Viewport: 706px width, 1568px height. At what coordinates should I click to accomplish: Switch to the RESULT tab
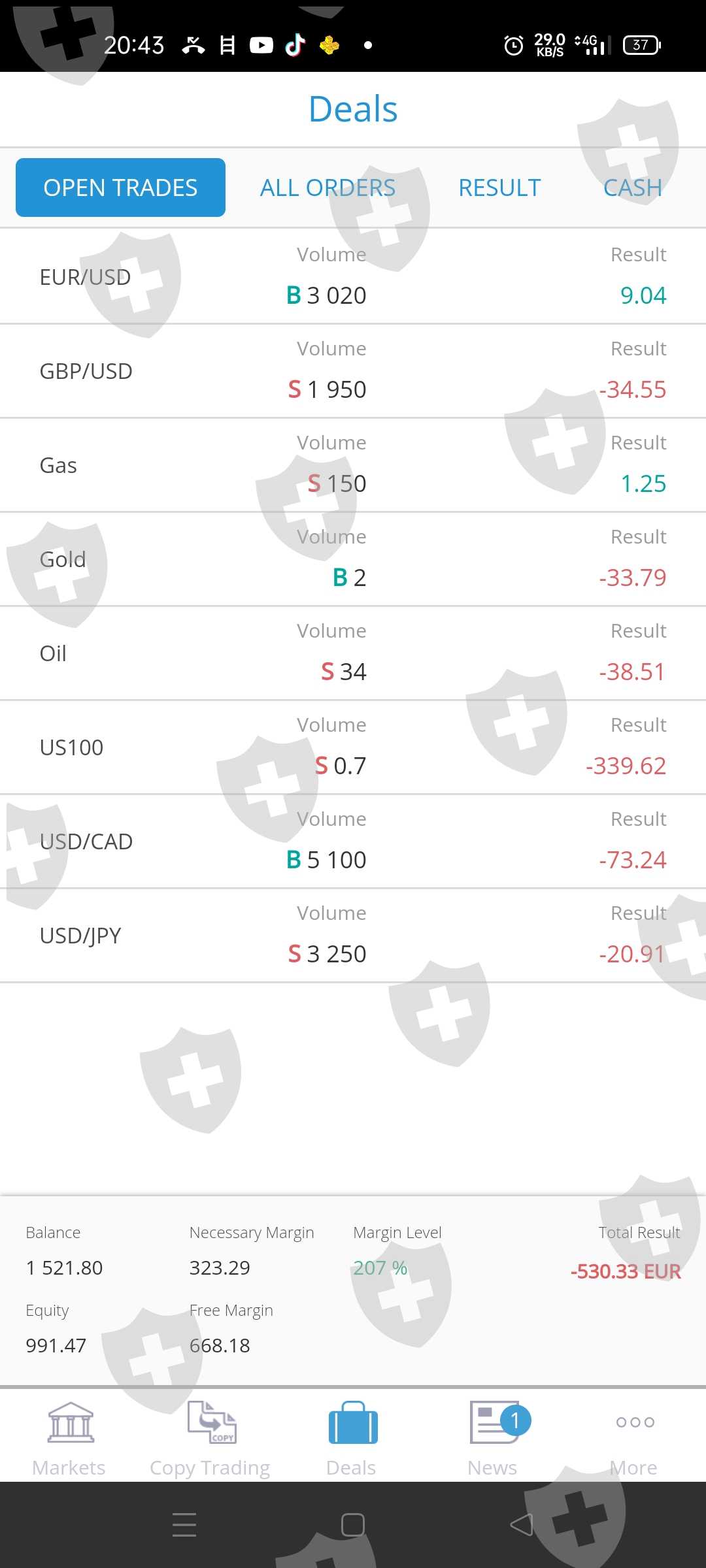[499, 188]
